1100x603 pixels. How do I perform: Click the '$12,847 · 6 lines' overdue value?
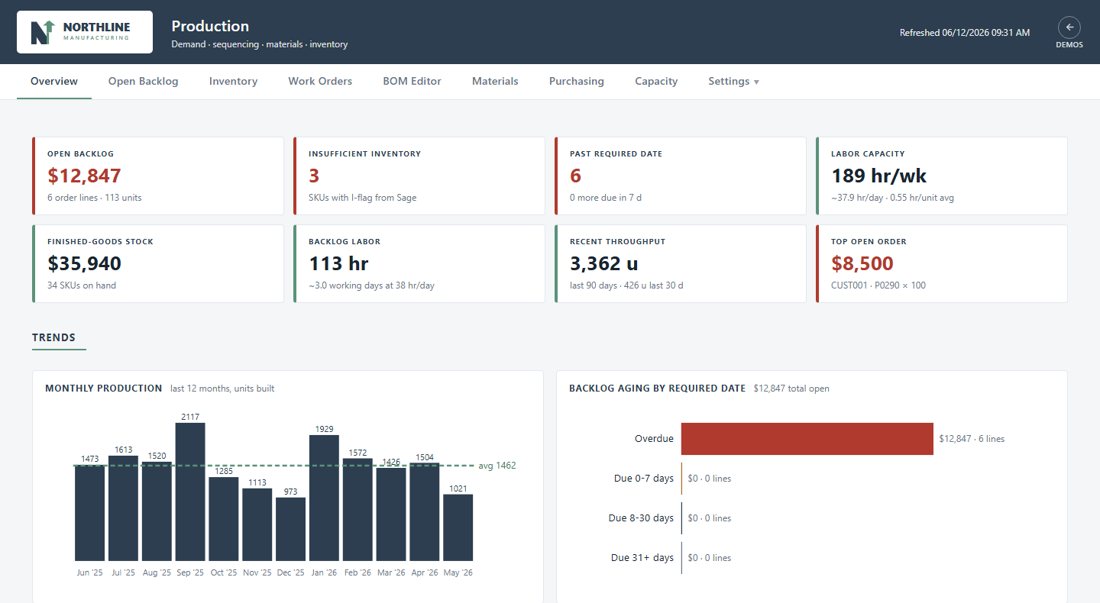coord(972,439)
